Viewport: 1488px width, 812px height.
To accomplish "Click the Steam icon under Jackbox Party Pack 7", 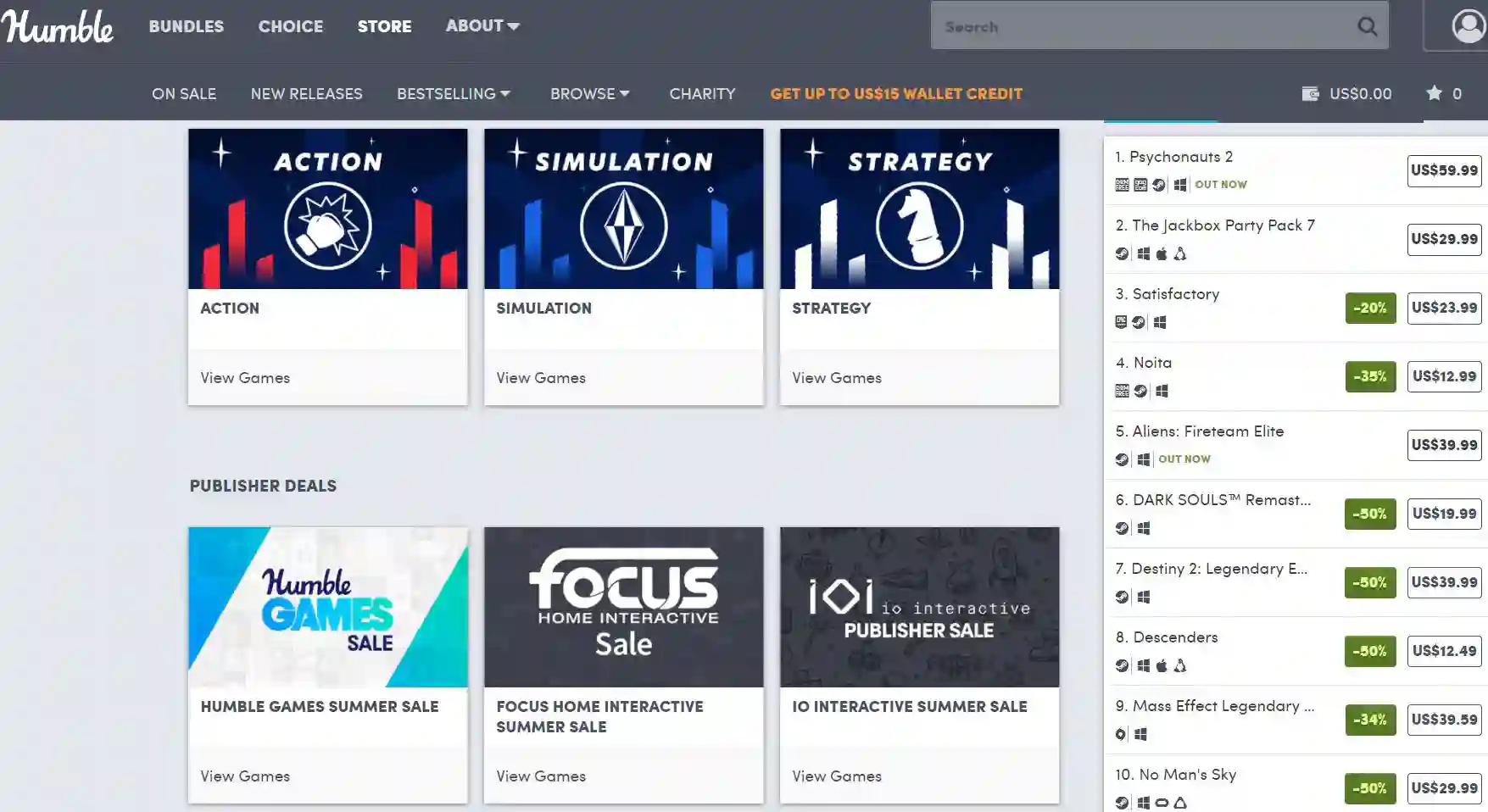I will (1122, 253).
